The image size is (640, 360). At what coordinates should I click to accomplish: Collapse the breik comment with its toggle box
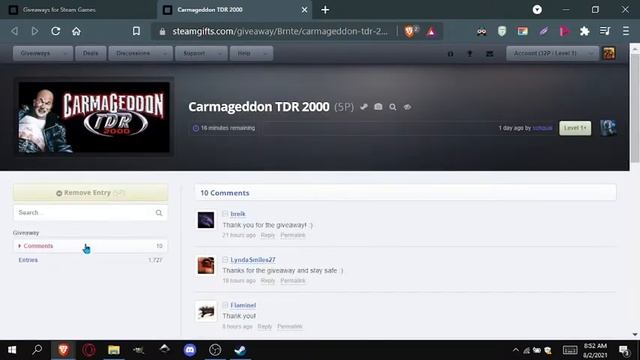[225, 213]
